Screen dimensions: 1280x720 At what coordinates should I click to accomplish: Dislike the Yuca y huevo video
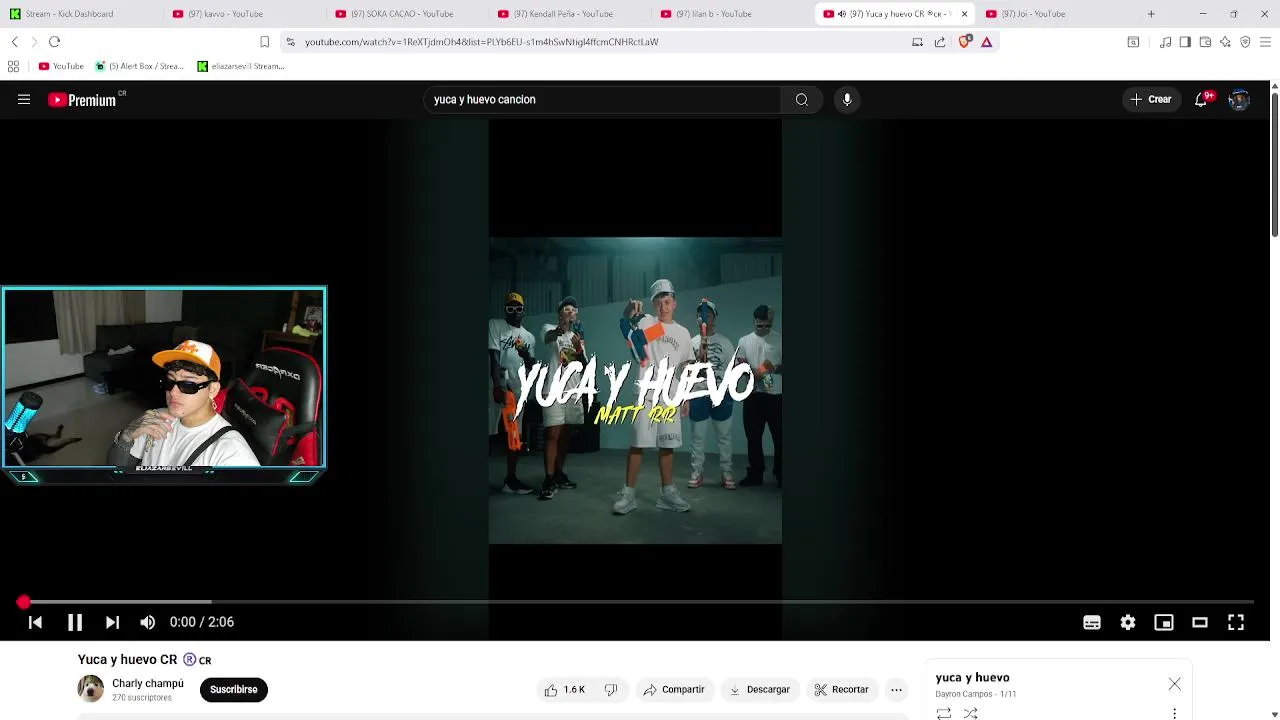611,689
